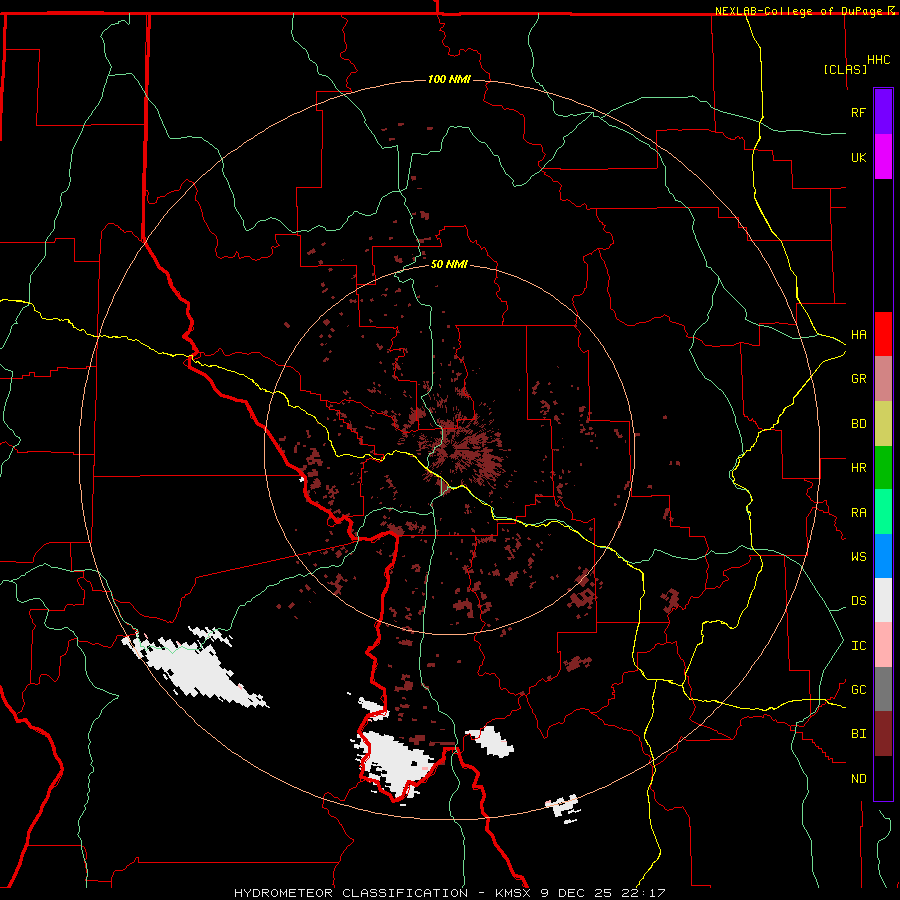Screen dimensions: 900x900
Task: Click the KMSX radar site identifier
Action: click(x=512, y=893)
